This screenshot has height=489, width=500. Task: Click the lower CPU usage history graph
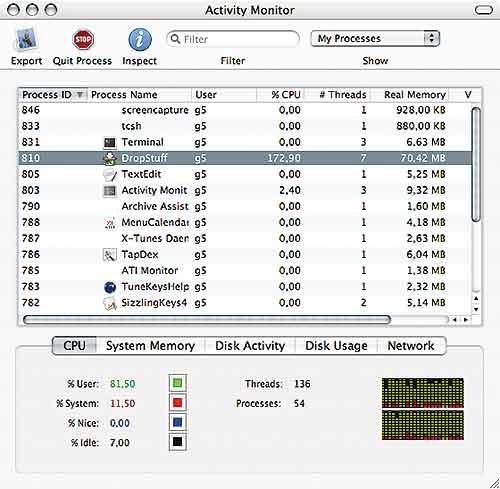pos(423,425)
